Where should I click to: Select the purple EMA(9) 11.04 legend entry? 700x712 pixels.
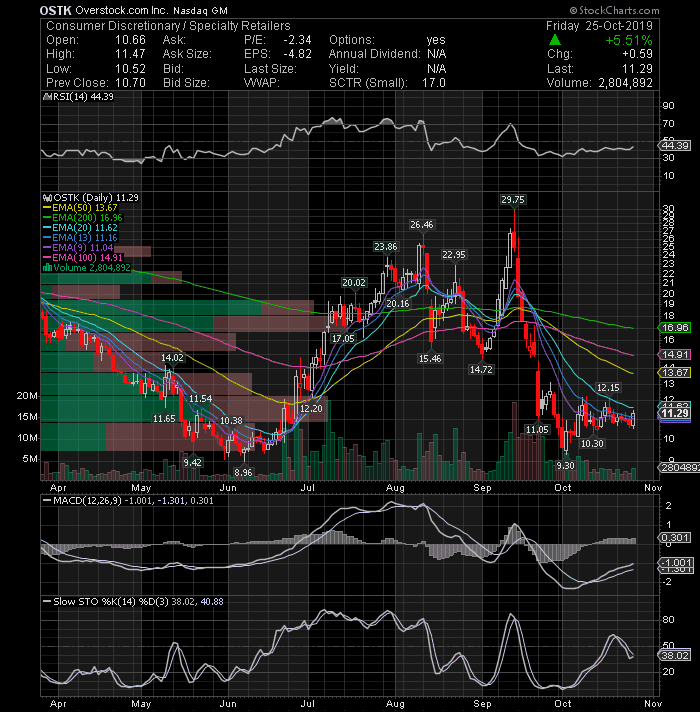click(78, 247)
